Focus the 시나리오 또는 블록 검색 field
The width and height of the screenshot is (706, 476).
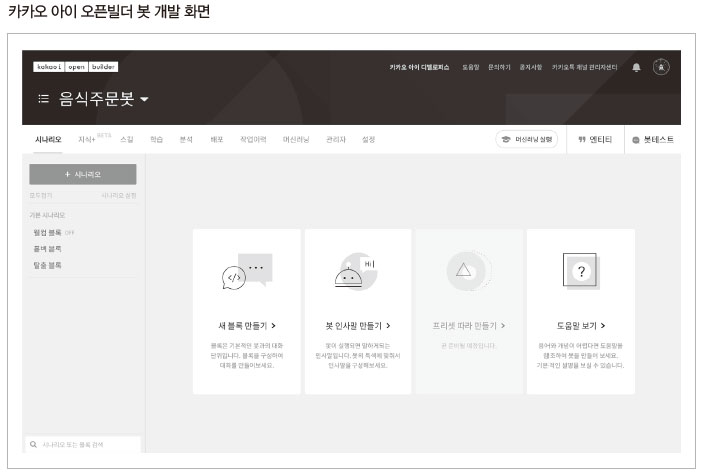click(x=83, y=444)
